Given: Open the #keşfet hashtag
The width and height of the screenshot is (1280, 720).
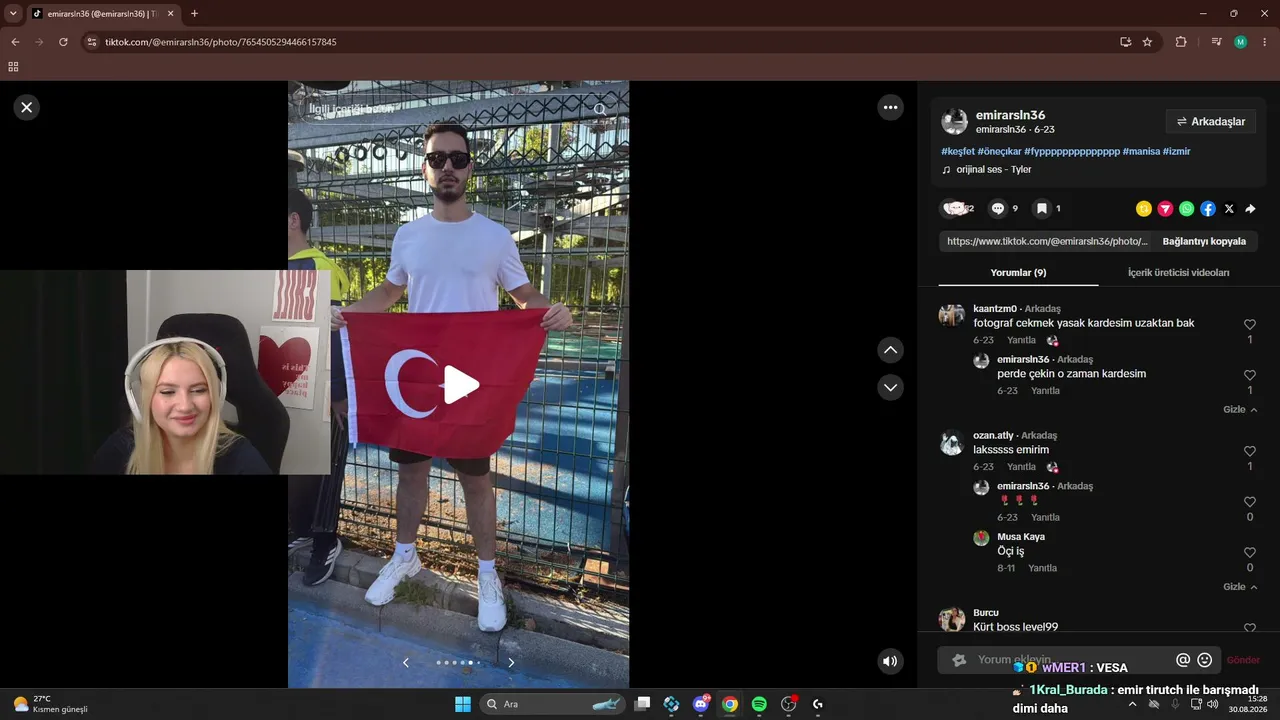Looking at the screenshot, I should click(957, 151).
